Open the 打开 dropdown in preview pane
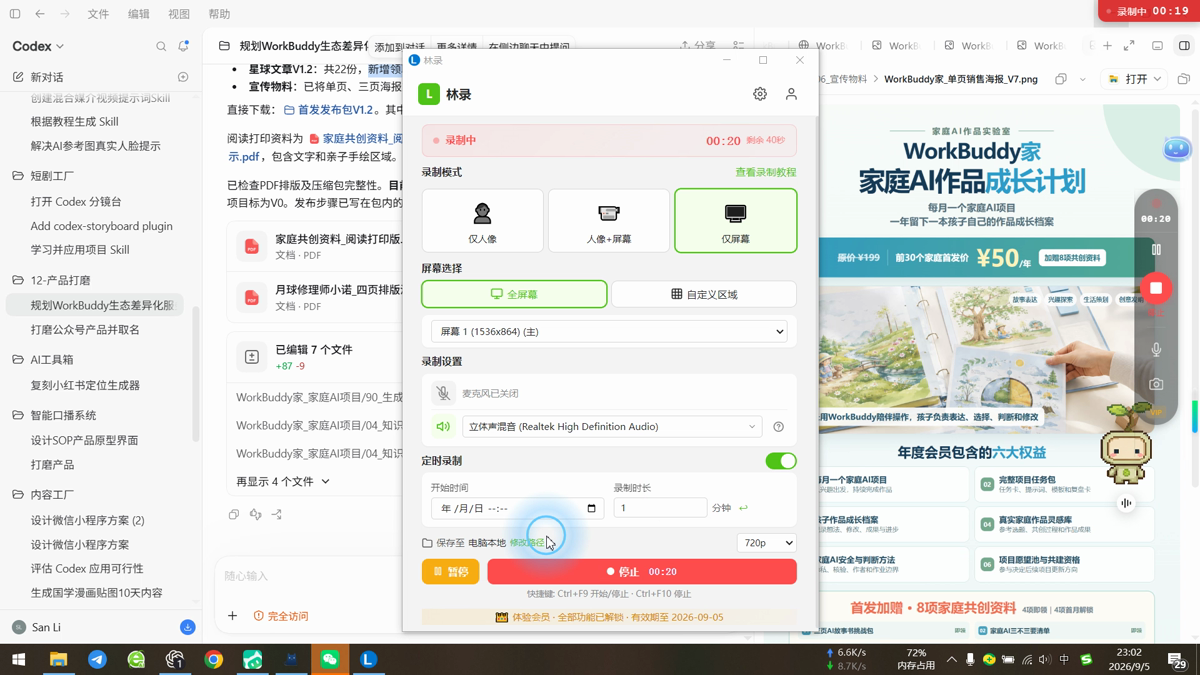 tap(1135, 79)
